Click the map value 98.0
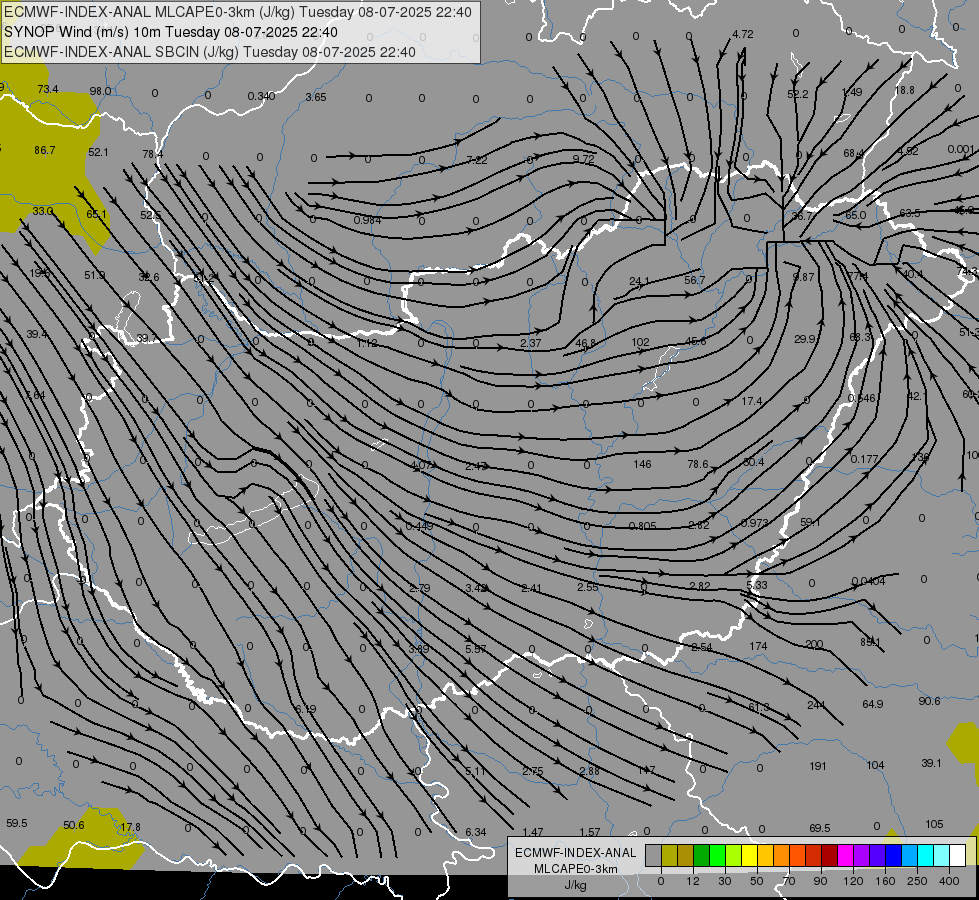The height and width of the screenshot is (900, 979). pyautogui.click(x=100, y=91)
